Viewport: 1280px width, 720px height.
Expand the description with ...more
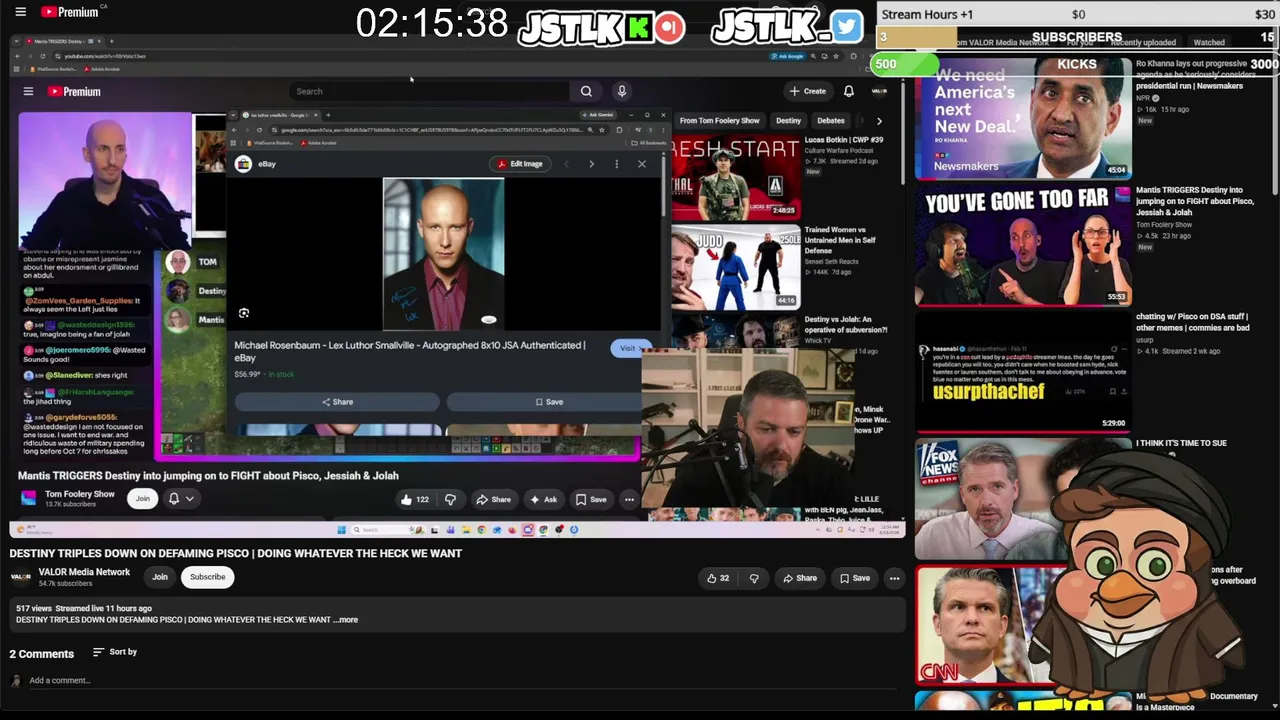[346, 620]
